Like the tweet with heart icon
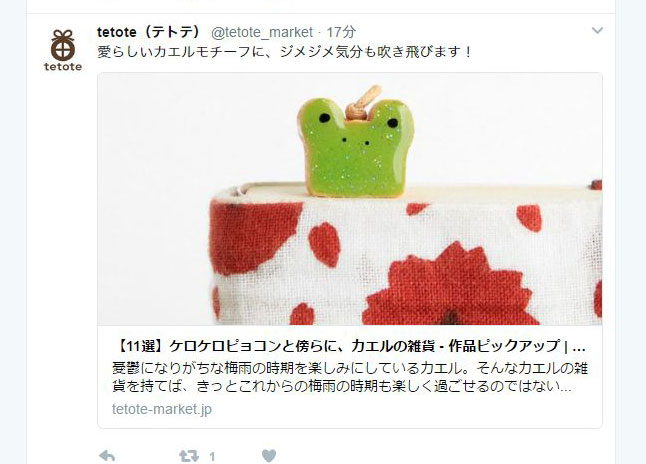The width and height of the screenshot is (646, 464). tap(269, 456)
